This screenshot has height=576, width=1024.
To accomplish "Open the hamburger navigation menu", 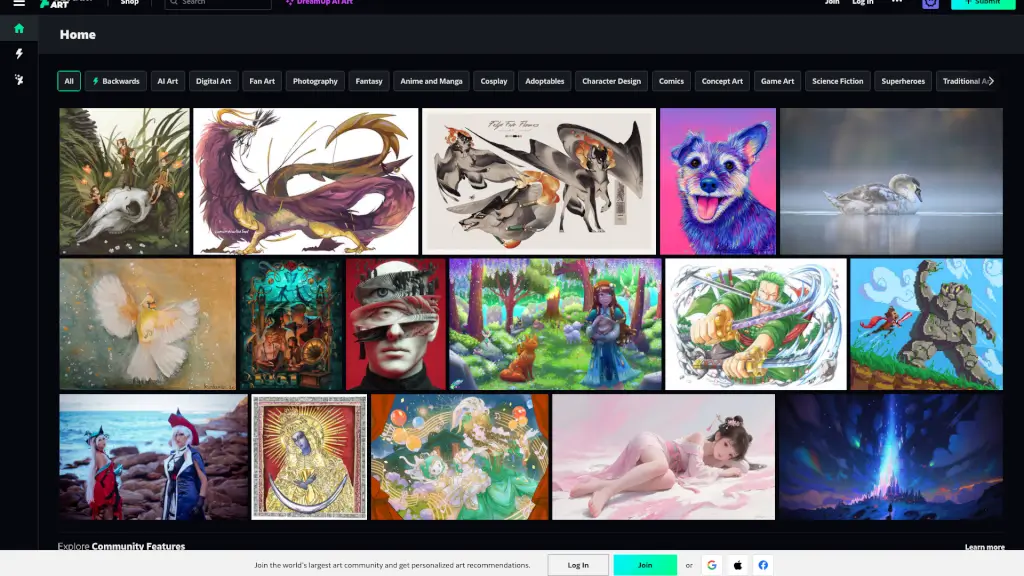I will [18, 3].
